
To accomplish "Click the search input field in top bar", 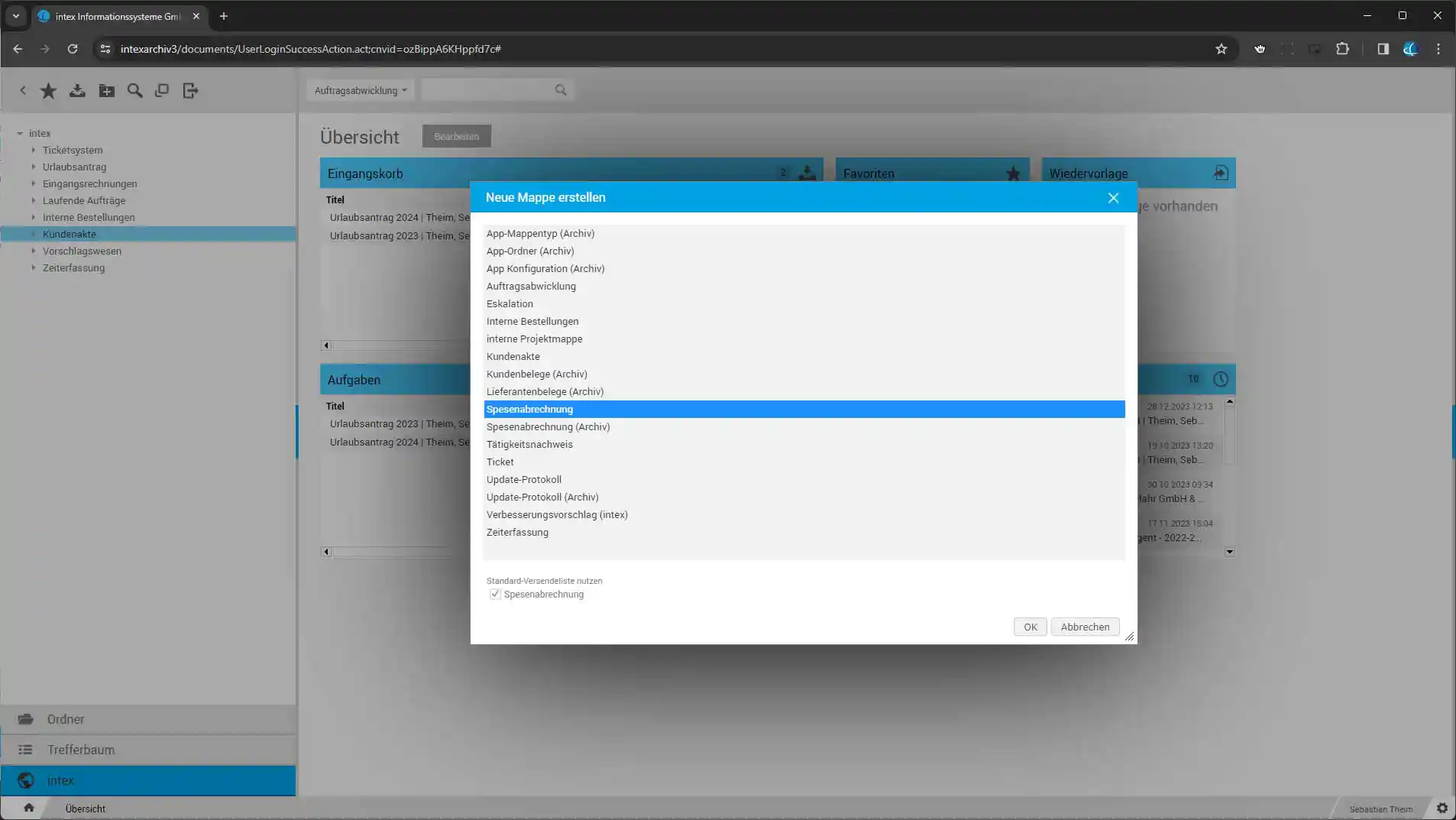I will [487, 90].
